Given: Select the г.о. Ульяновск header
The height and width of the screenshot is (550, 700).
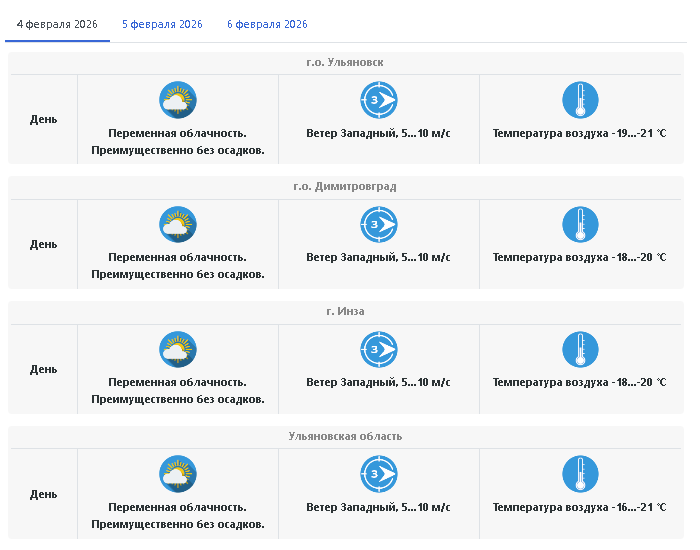Looking at the screenshot, I should 345,62.
